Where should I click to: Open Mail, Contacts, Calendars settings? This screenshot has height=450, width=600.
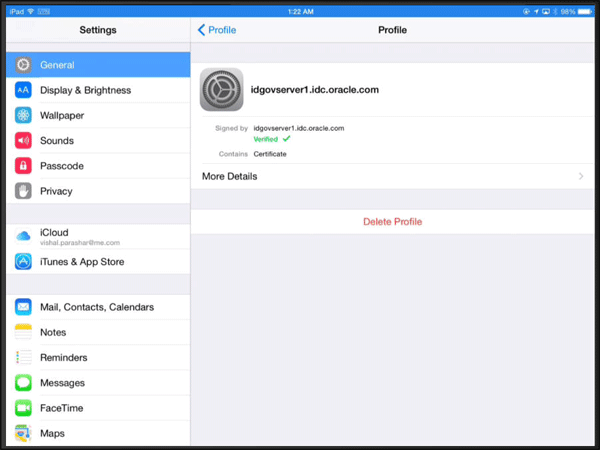tap(98, 307)
